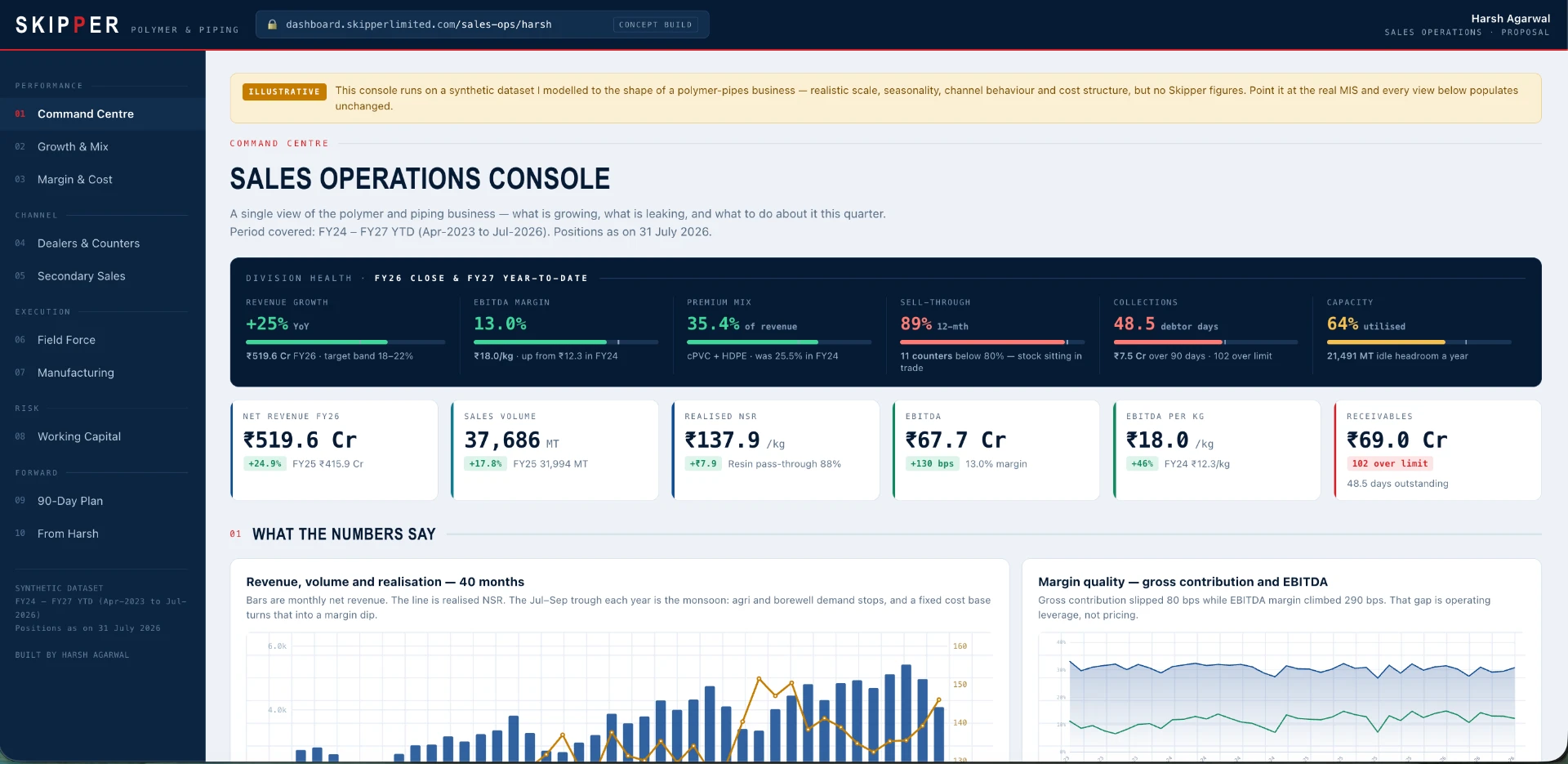Viewport: 1568px width, 764px height.
Task: Click the BUILT BY HARSH AGARWAL footer
Action: pyautogui.click(x=72, y=655)
